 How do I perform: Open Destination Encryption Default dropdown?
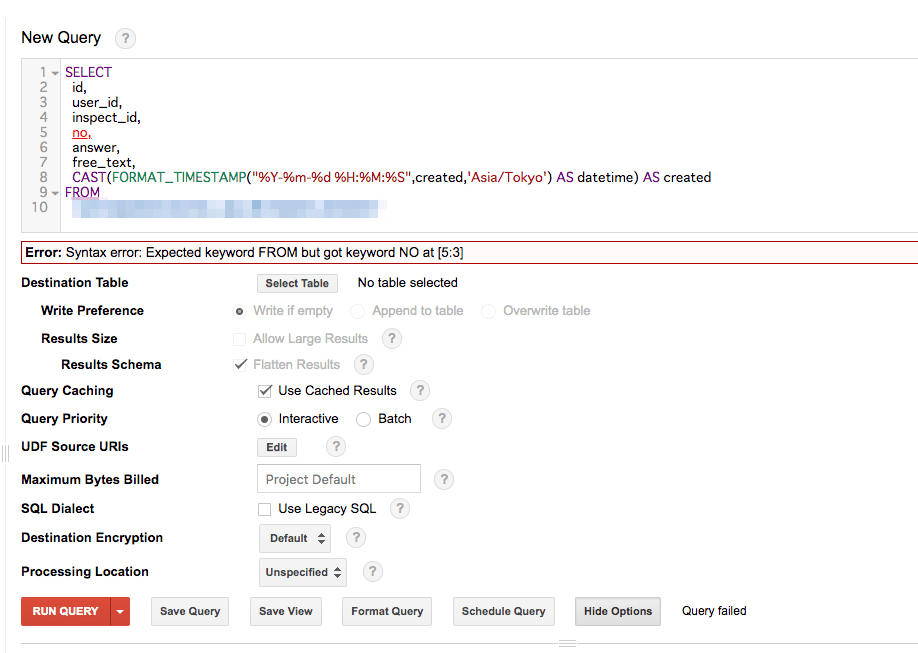(x=297, y=538)
